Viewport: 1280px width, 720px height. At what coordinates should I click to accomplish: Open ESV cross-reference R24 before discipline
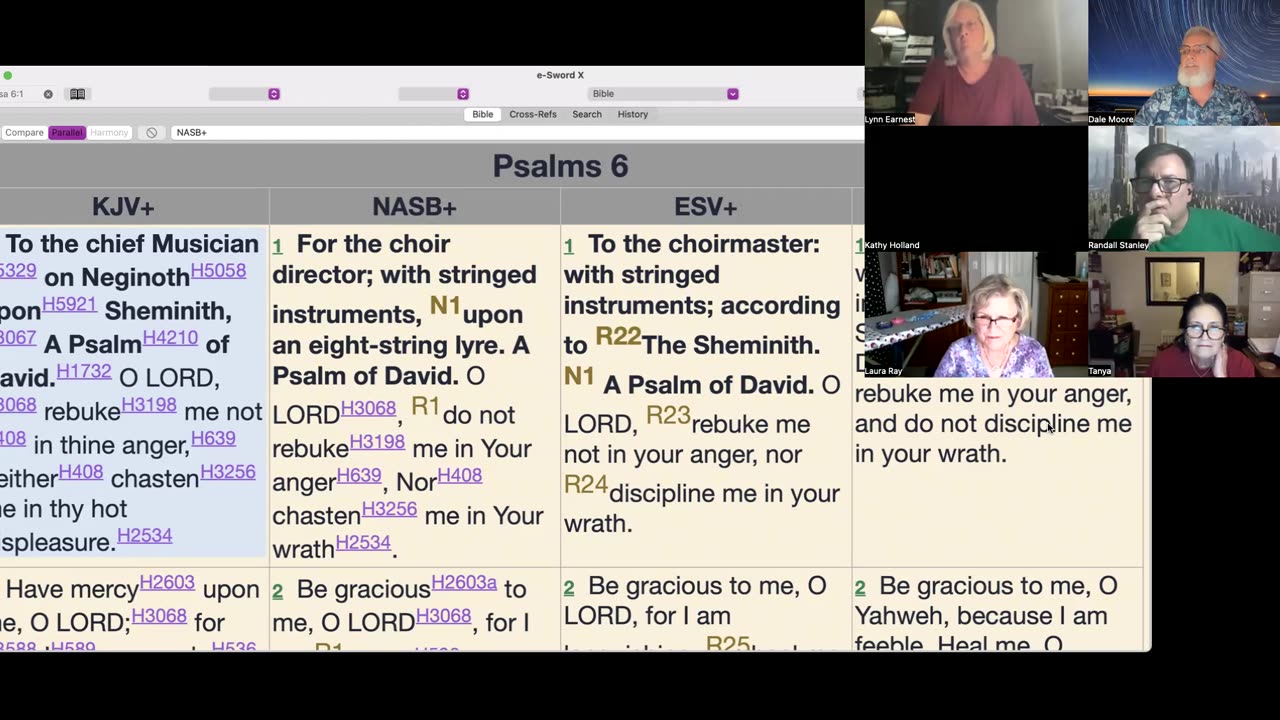click(x=586, y=485)
